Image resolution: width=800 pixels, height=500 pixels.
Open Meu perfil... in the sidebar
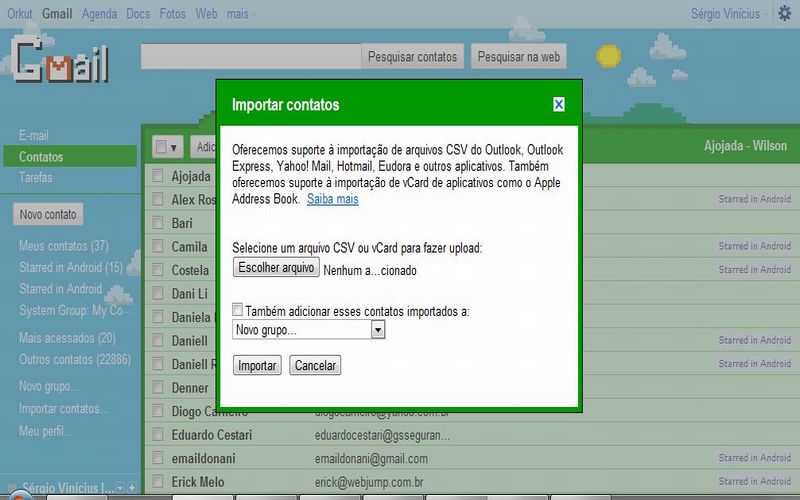click(45, 431)
